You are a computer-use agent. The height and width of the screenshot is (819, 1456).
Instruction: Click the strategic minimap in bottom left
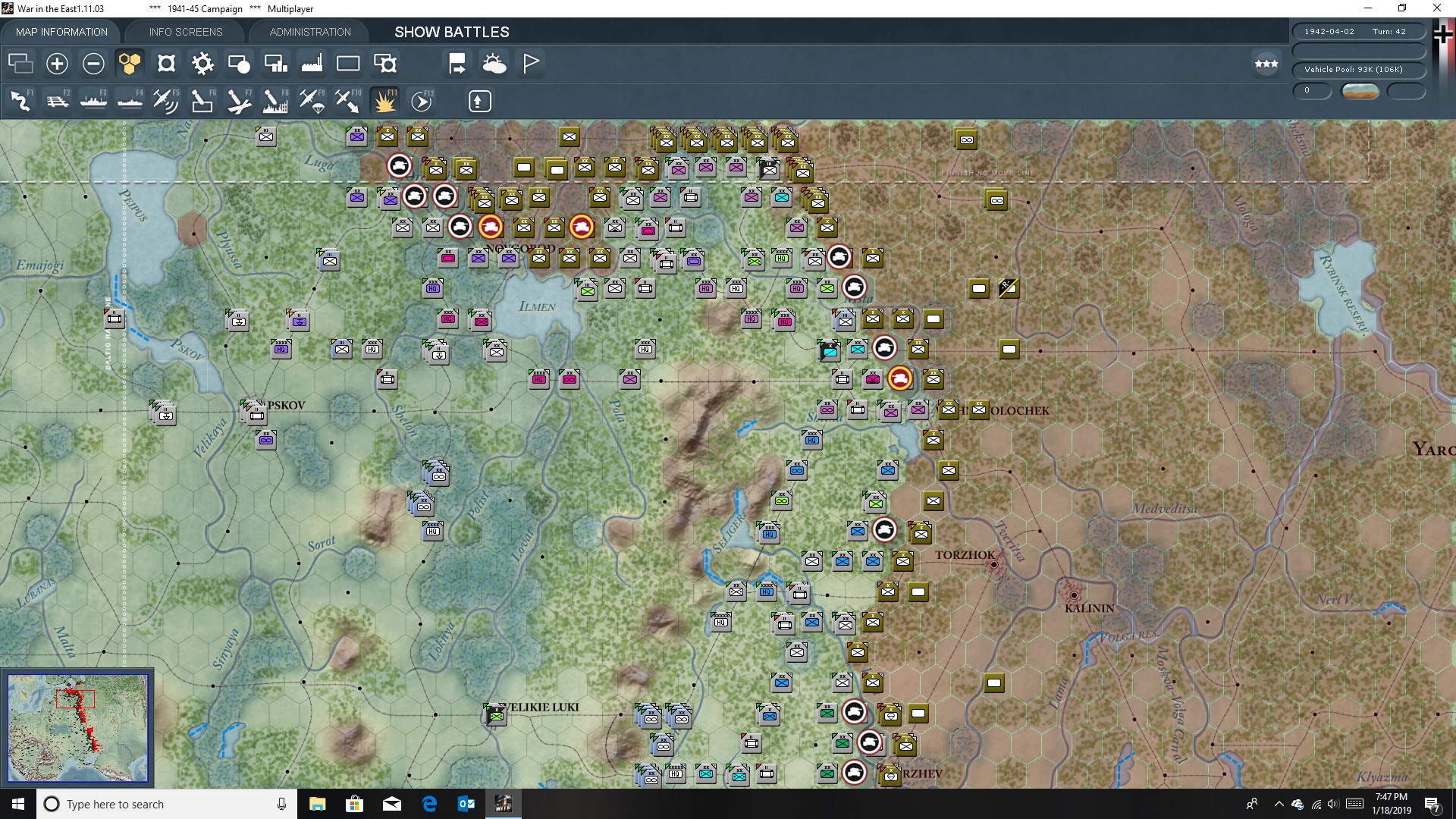[78, 728]
